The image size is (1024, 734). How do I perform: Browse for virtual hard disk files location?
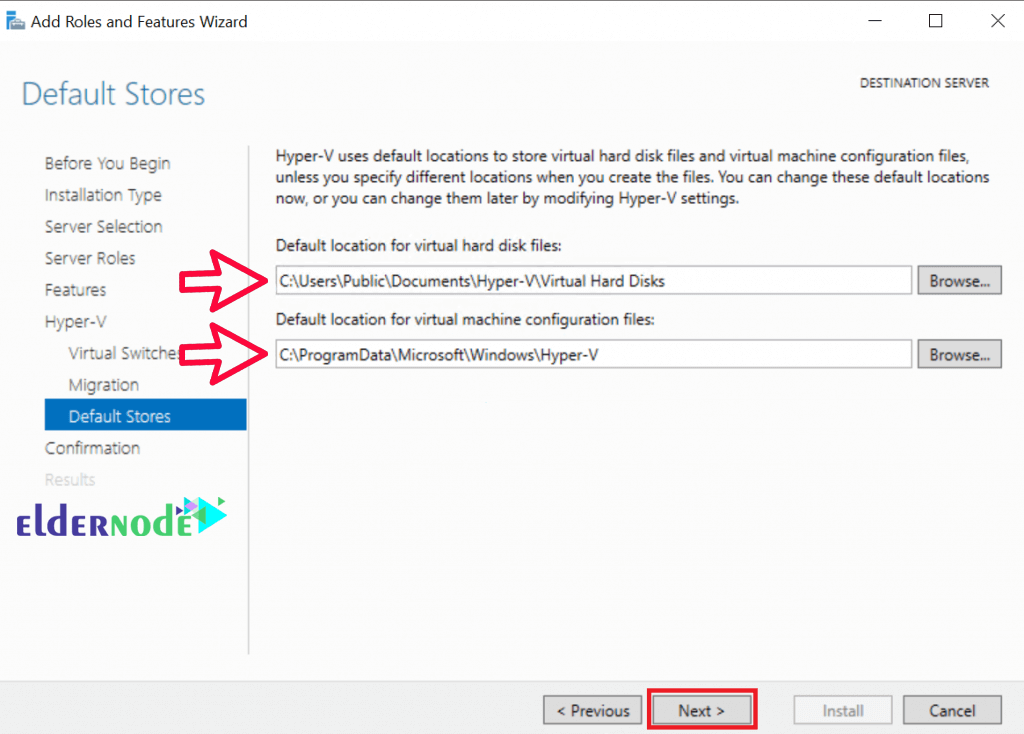(959, 280)
